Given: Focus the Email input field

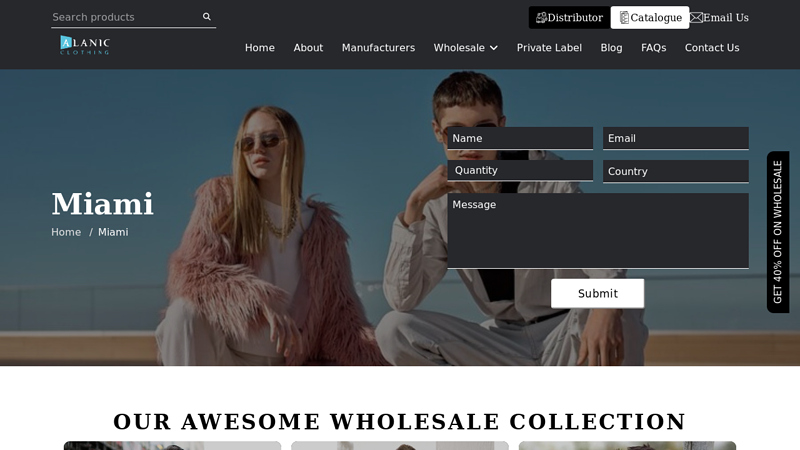Looking at the screenshot, I should pos(676,138).
